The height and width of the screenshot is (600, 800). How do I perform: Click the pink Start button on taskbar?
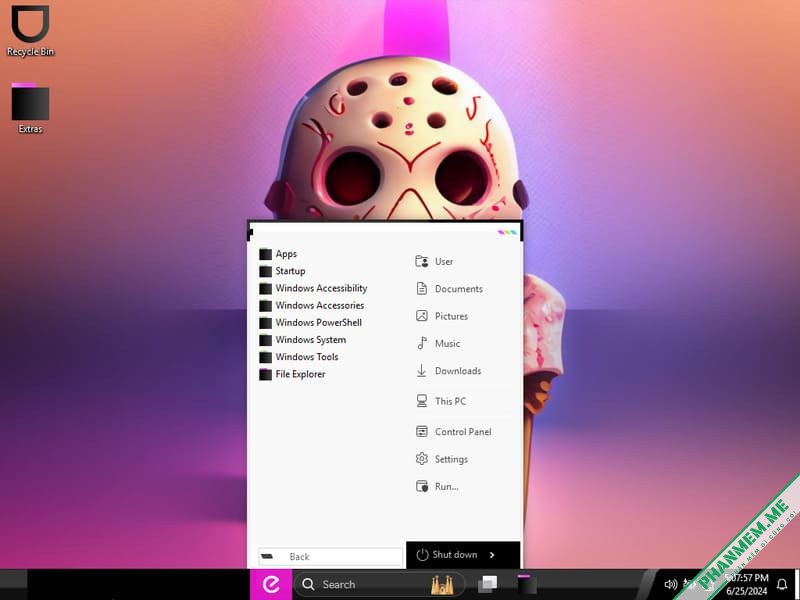[271, 584]
